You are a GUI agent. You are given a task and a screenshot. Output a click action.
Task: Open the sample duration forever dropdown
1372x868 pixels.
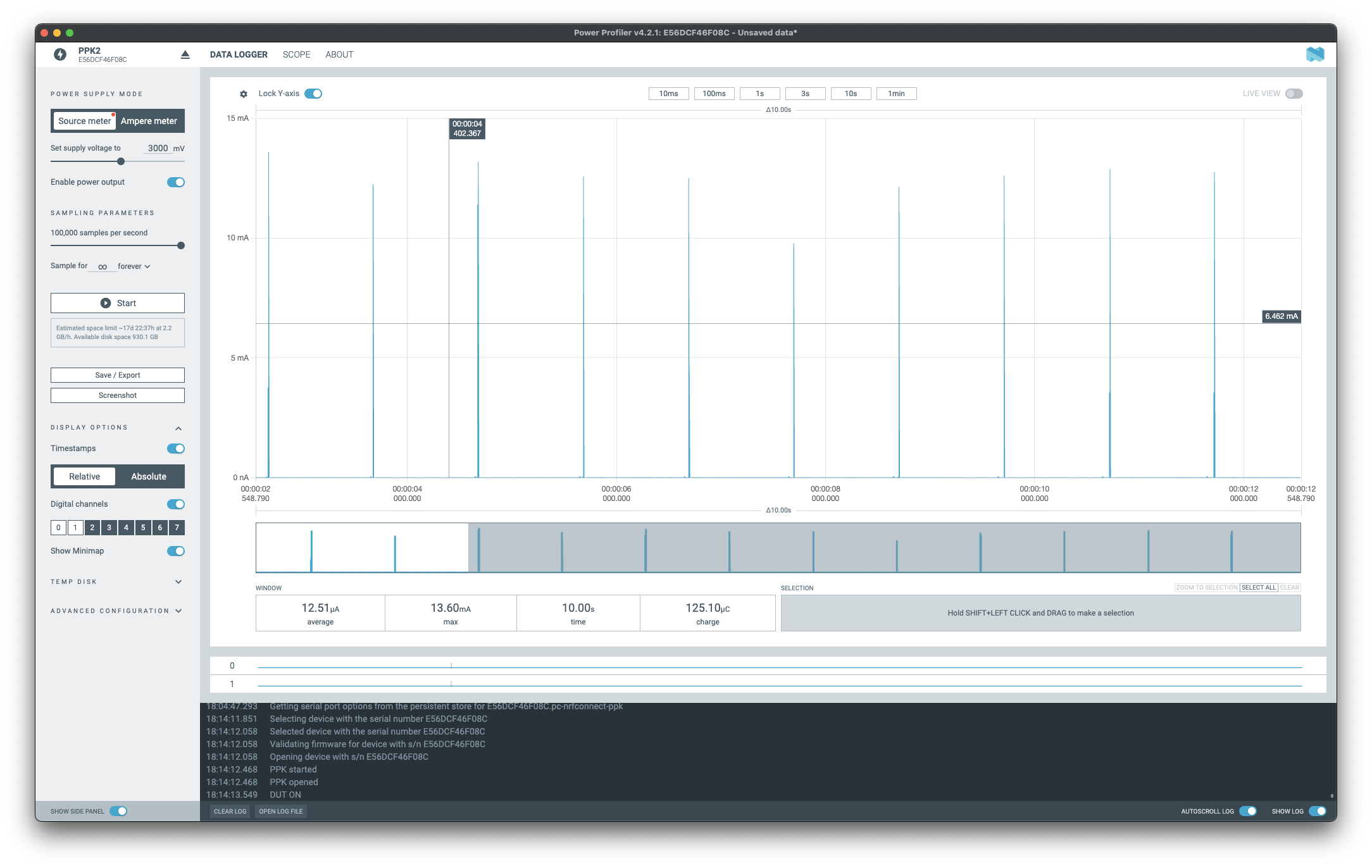point(134,266)
